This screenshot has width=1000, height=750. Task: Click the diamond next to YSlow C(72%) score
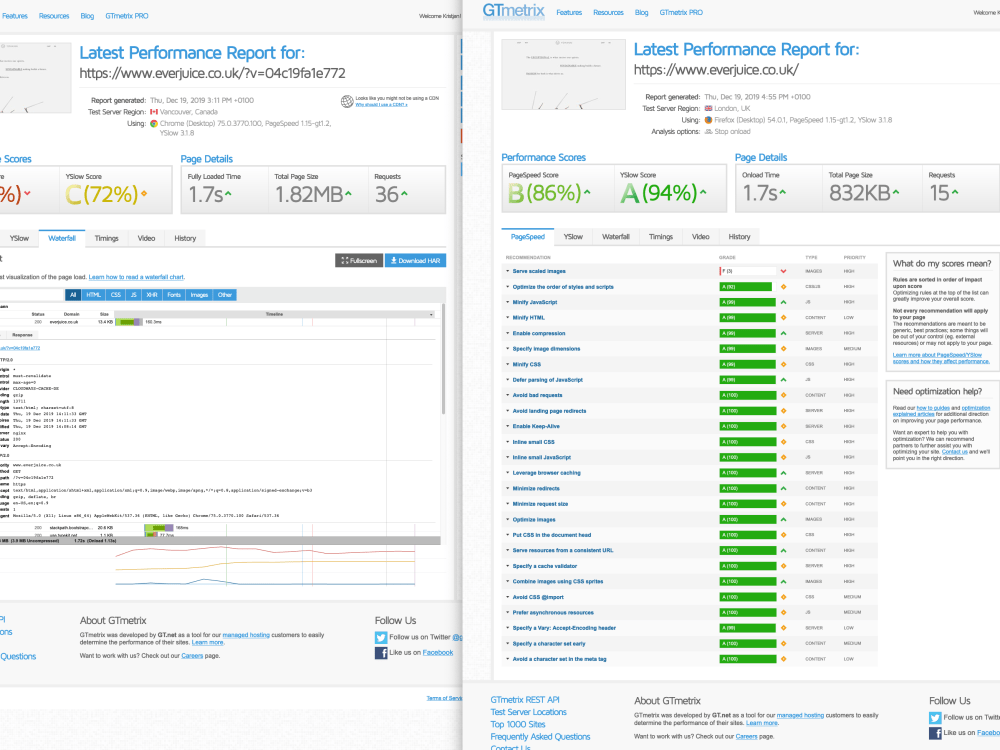tap(144, 193)
